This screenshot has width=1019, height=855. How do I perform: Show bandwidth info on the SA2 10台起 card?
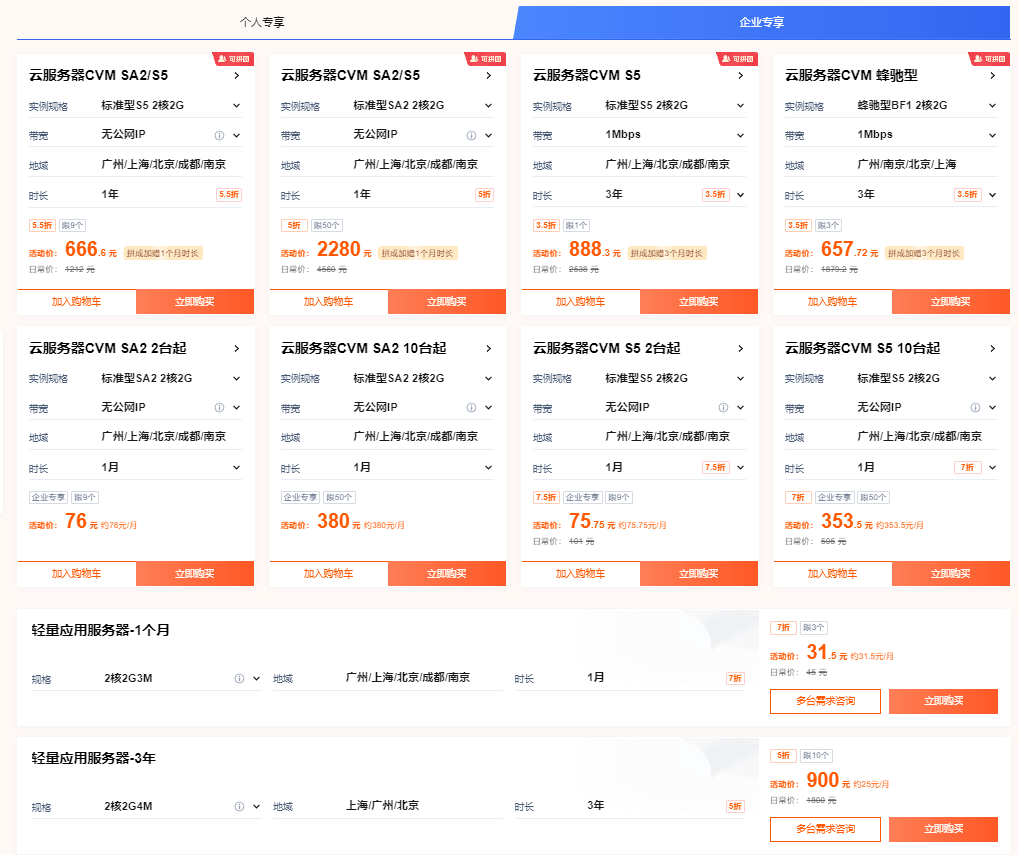coord(471,407)
